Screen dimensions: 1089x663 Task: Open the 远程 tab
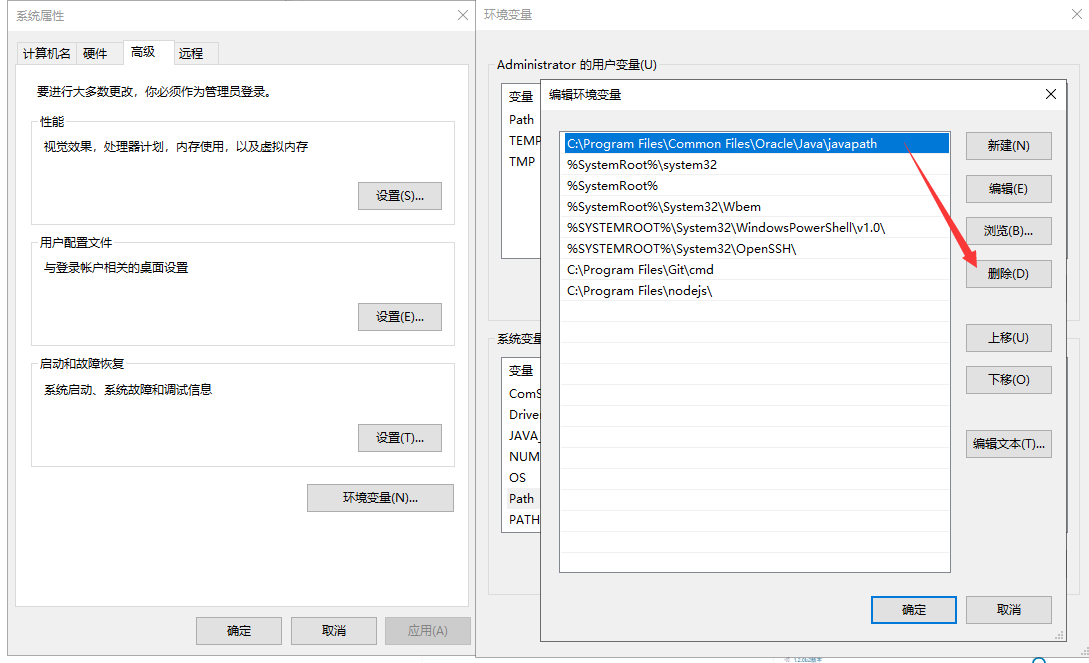(190, 53)
